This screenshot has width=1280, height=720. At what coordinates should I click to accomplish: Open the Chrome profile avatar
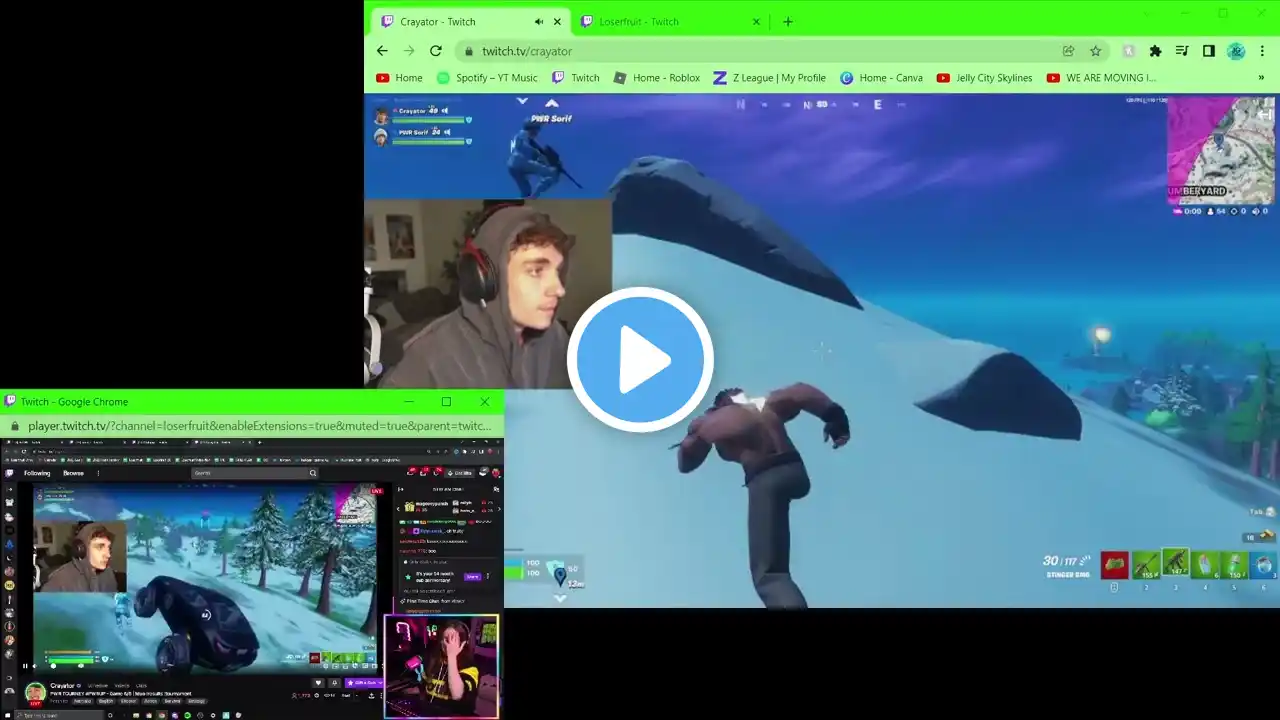pyautogui.click(x=1236, y=51)
